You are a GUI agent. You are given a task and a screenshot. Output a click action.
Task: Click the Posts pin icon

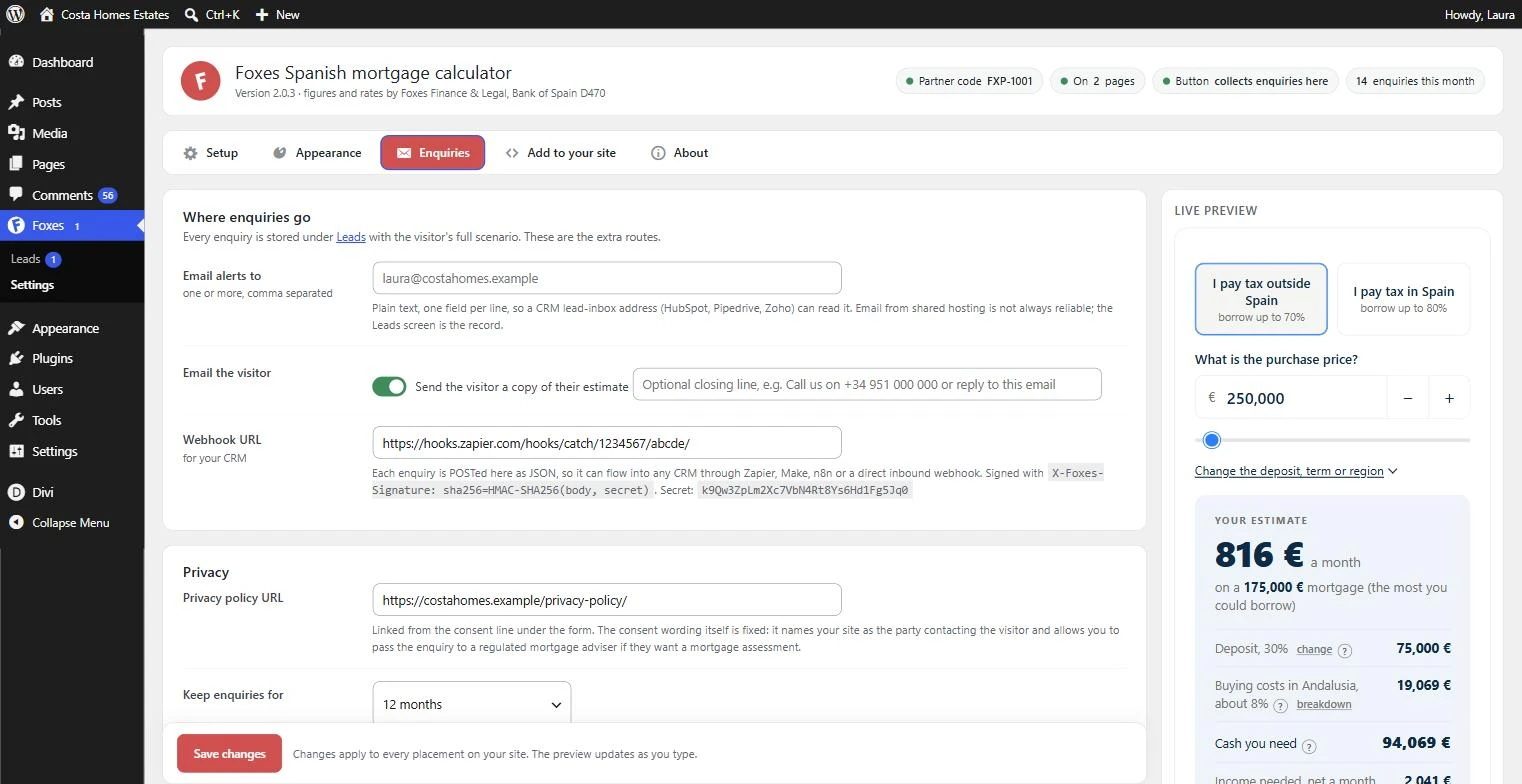[16, 102]
